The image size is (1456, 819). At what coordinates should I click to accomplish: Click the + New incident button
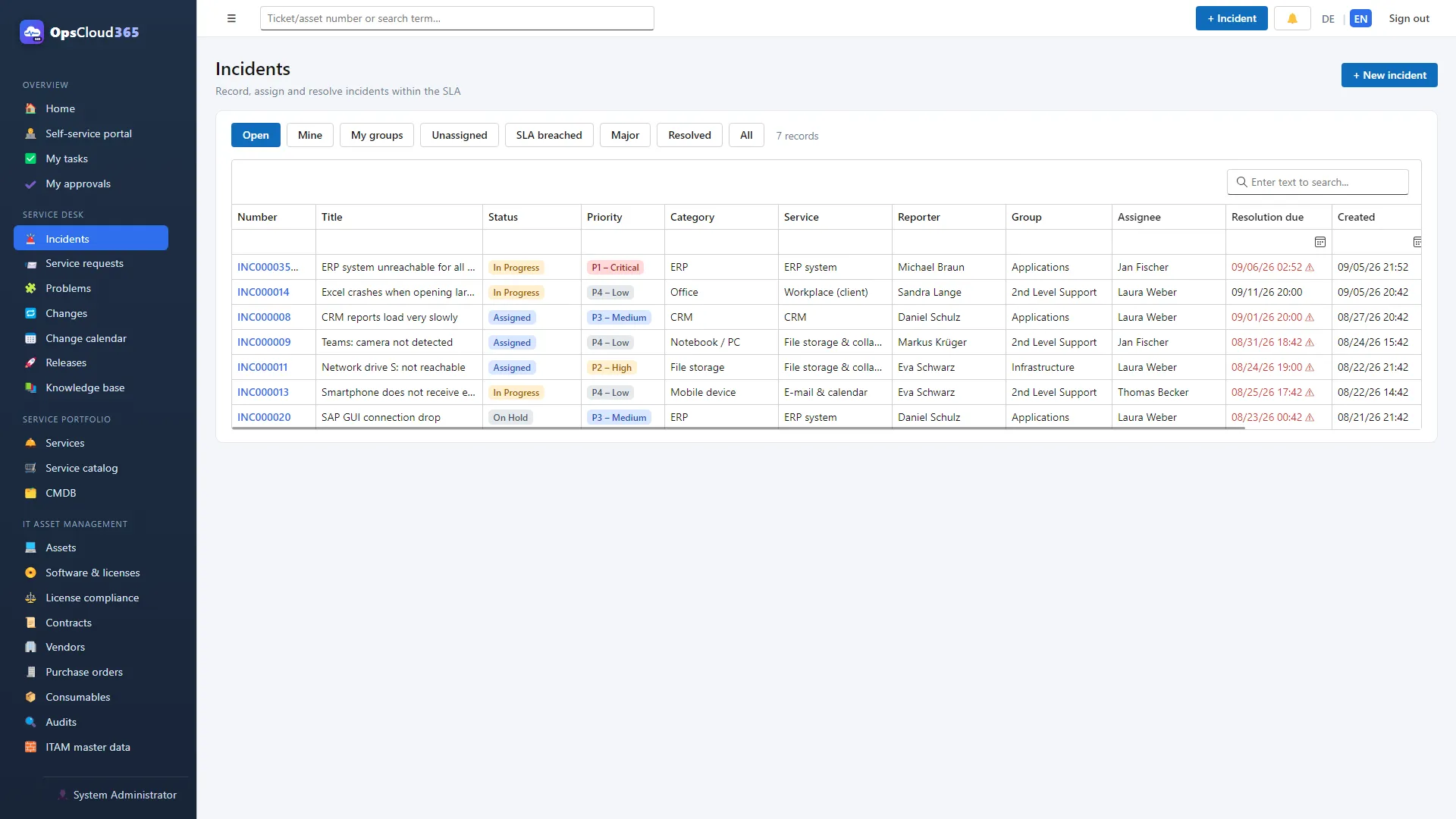tap(1389, 75)
